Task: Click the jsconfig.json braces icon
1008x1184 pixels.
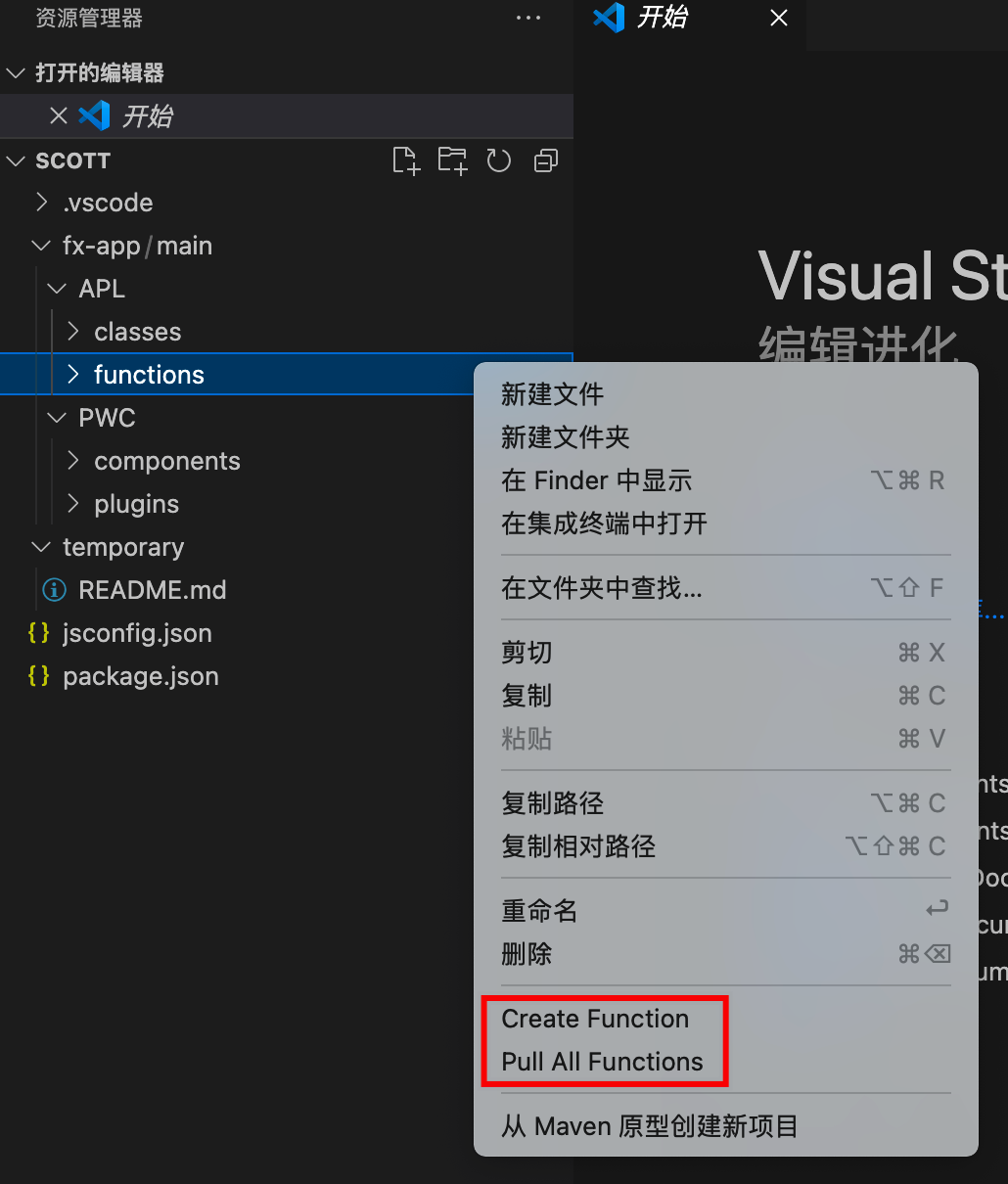Action: [x=39, y=633]
